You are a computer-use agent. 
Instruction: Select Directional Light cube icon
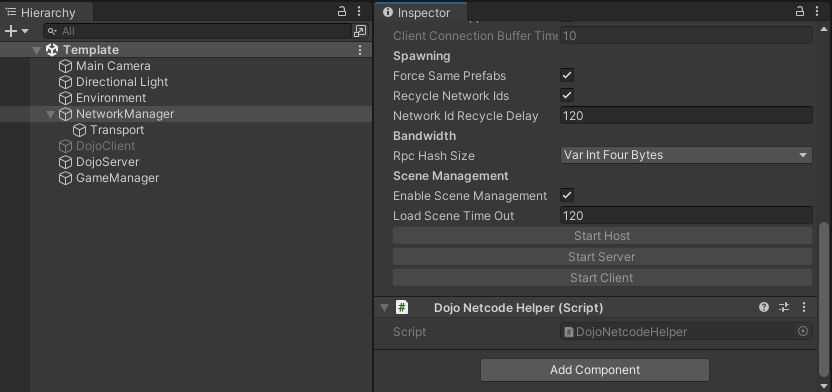(65, 82)
